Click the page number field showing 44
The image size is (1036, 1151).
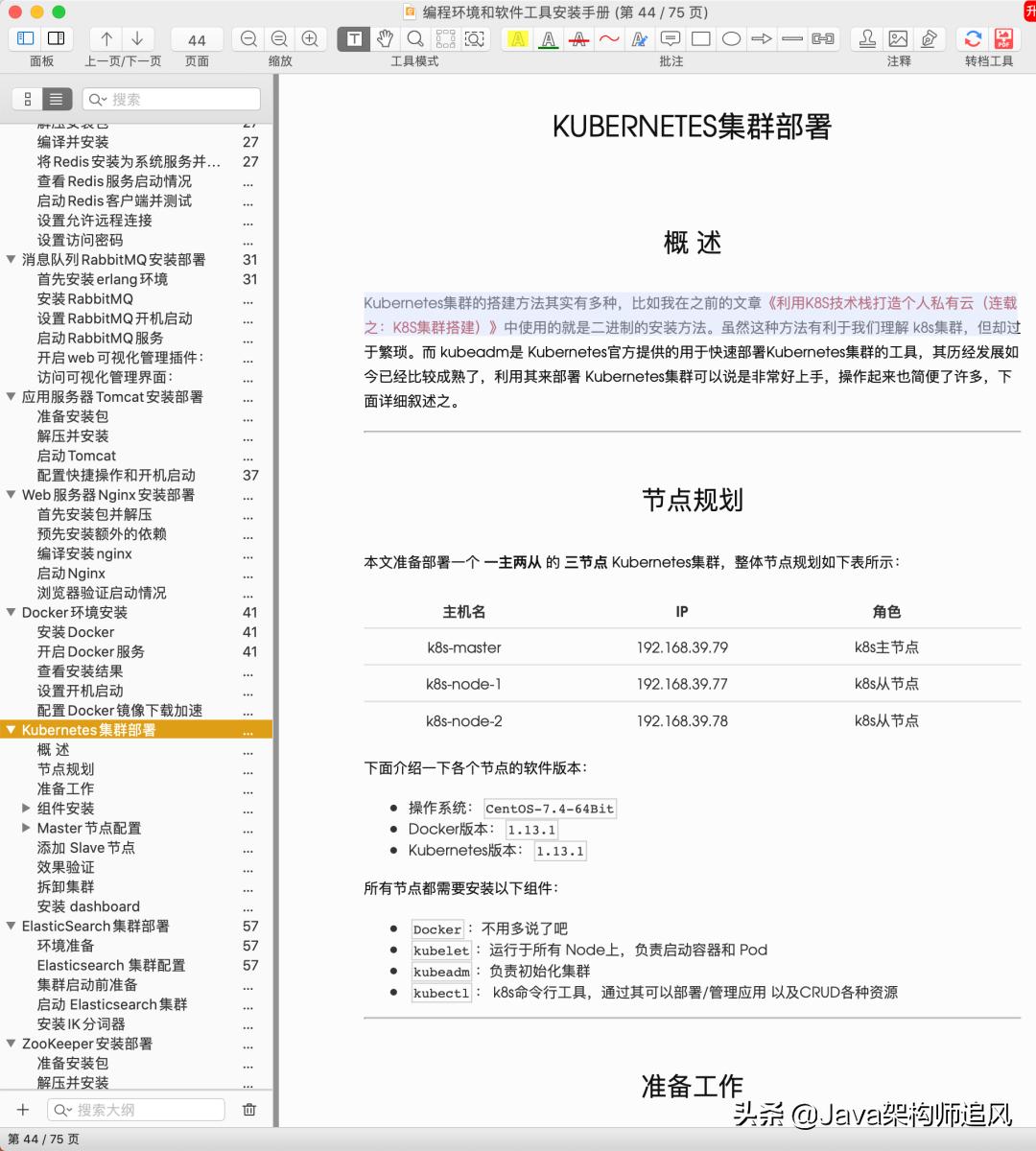pyautogui.click(x=196, y=39)
